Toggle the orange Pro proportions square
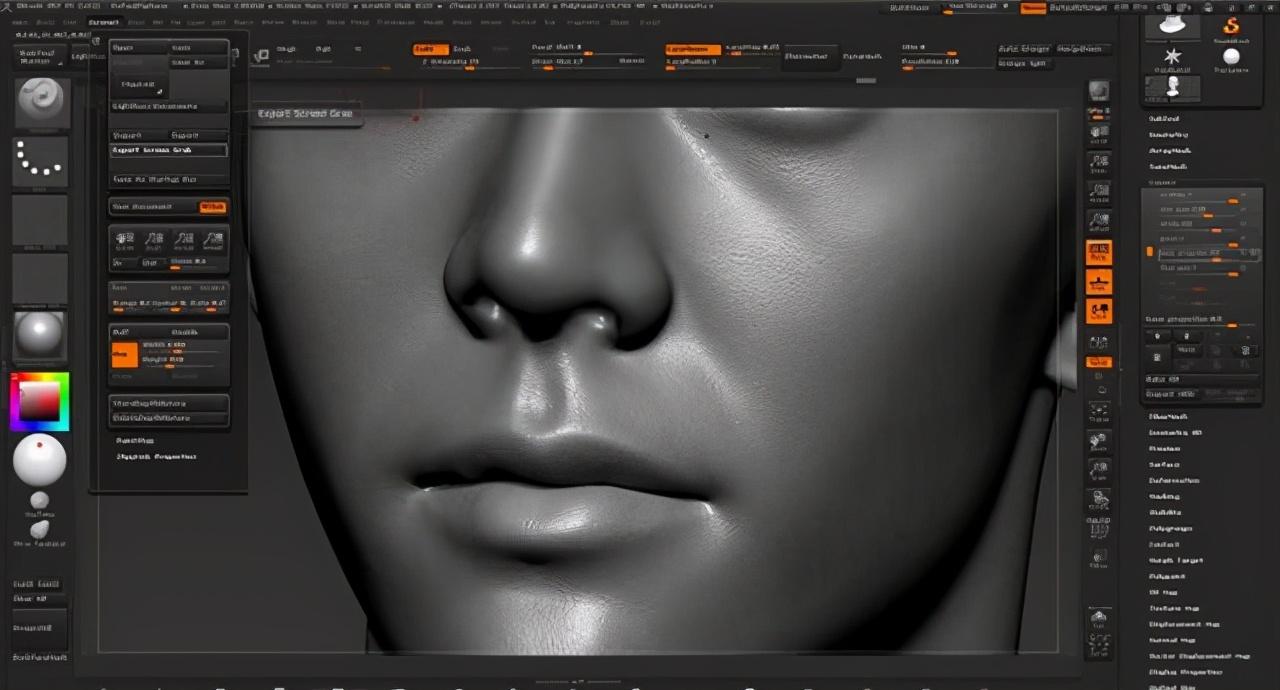The height and width of the screenshot is (690, 1280). click(x=124, y=354)
